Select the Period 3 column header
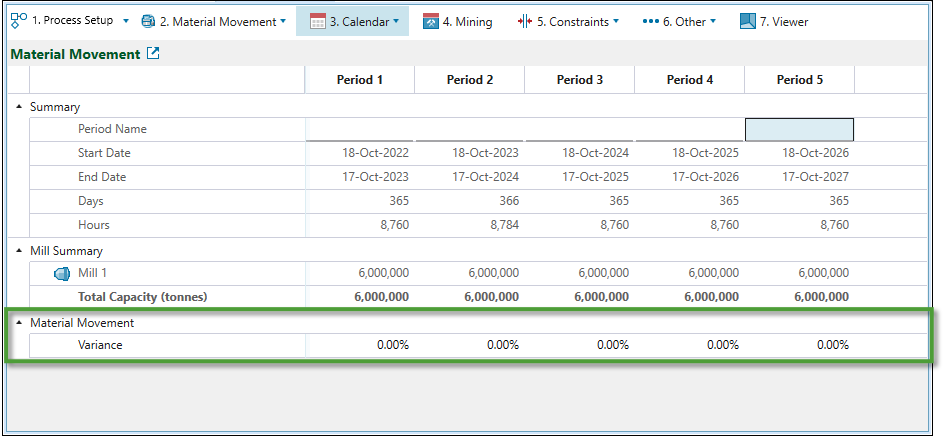The width and height of the screenshot is (944, 439). 579,80
